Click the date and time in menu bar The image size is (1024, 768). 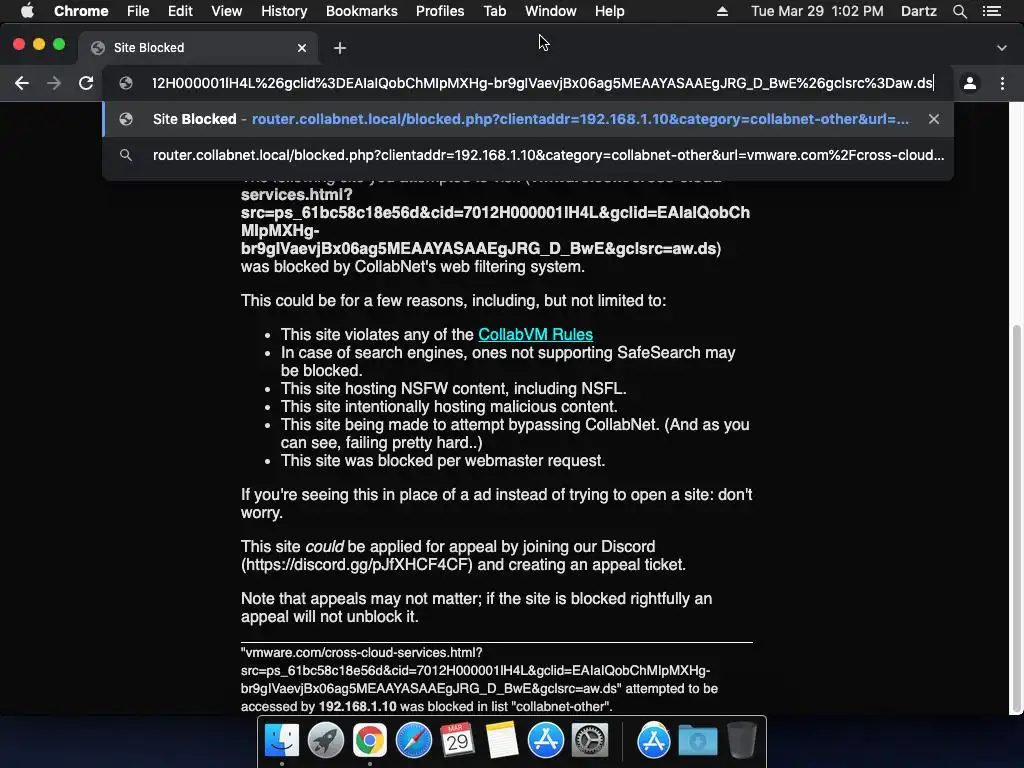click(x=817, y=11)
